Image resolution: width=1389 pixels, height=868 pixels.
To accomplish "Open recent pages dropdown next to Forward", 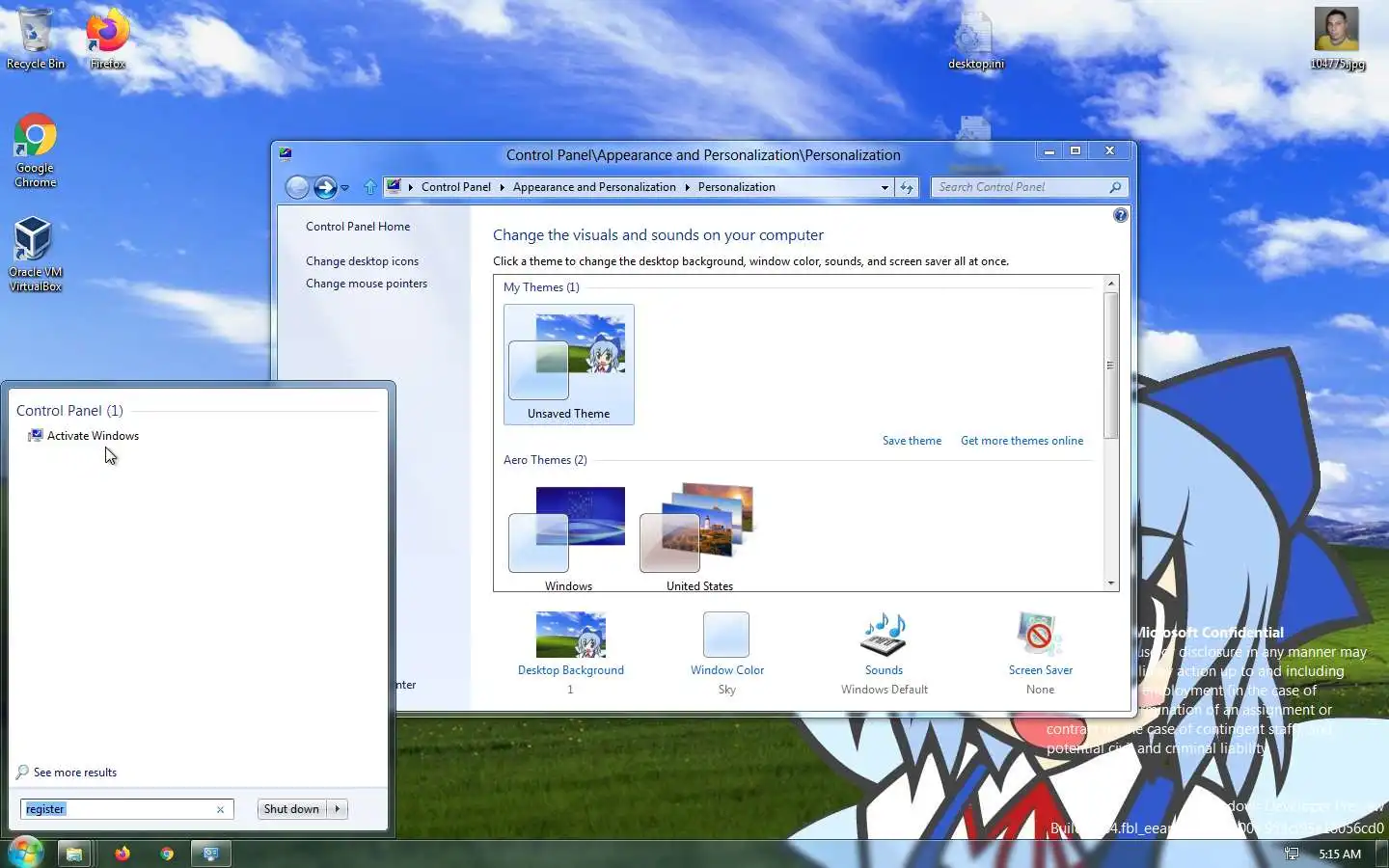I will tap(344, 188).
